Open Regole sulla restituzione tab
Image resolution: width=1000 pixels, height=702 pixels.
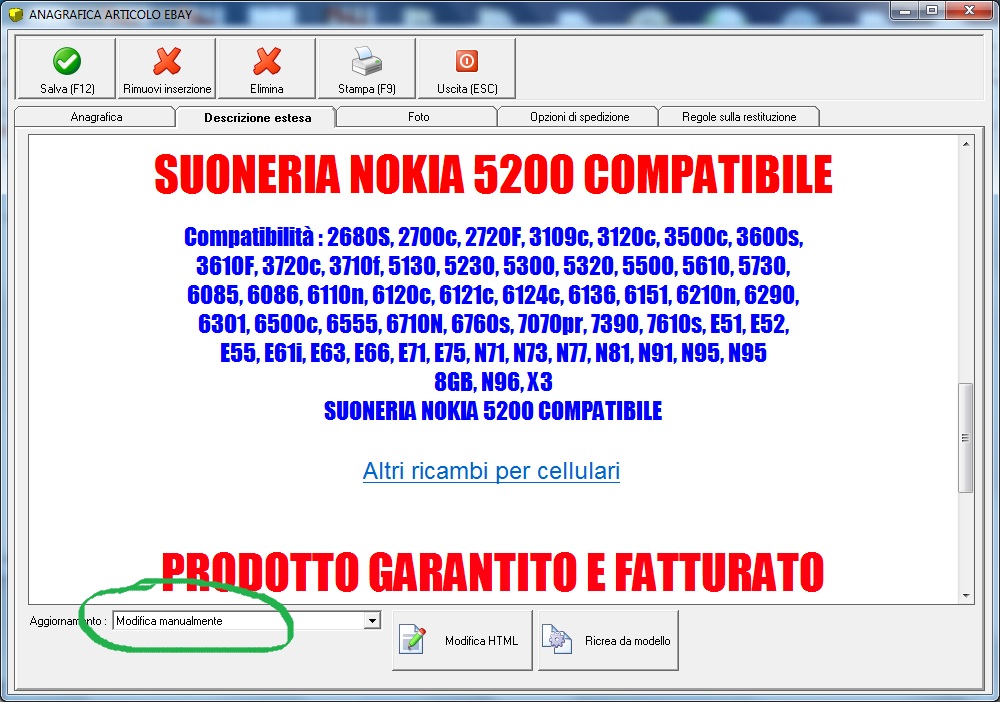(x=739, y=117)
